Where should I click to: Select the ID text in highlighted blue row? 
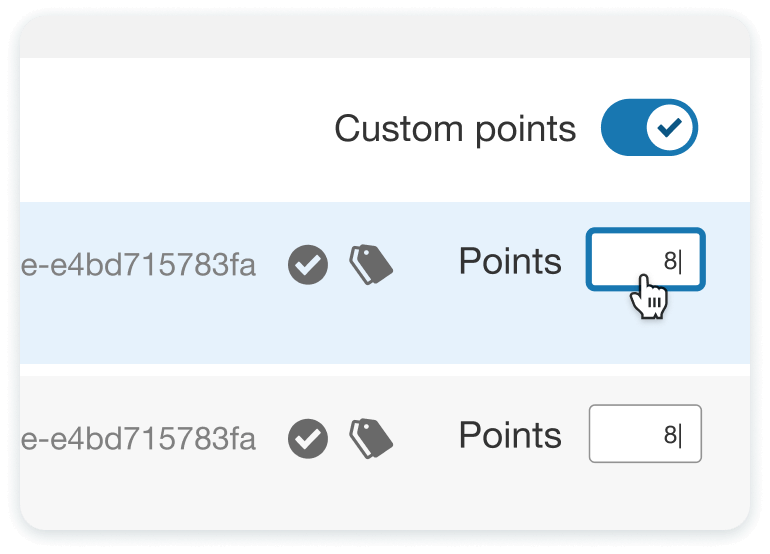pyautogui.click(x=138, y=265)
